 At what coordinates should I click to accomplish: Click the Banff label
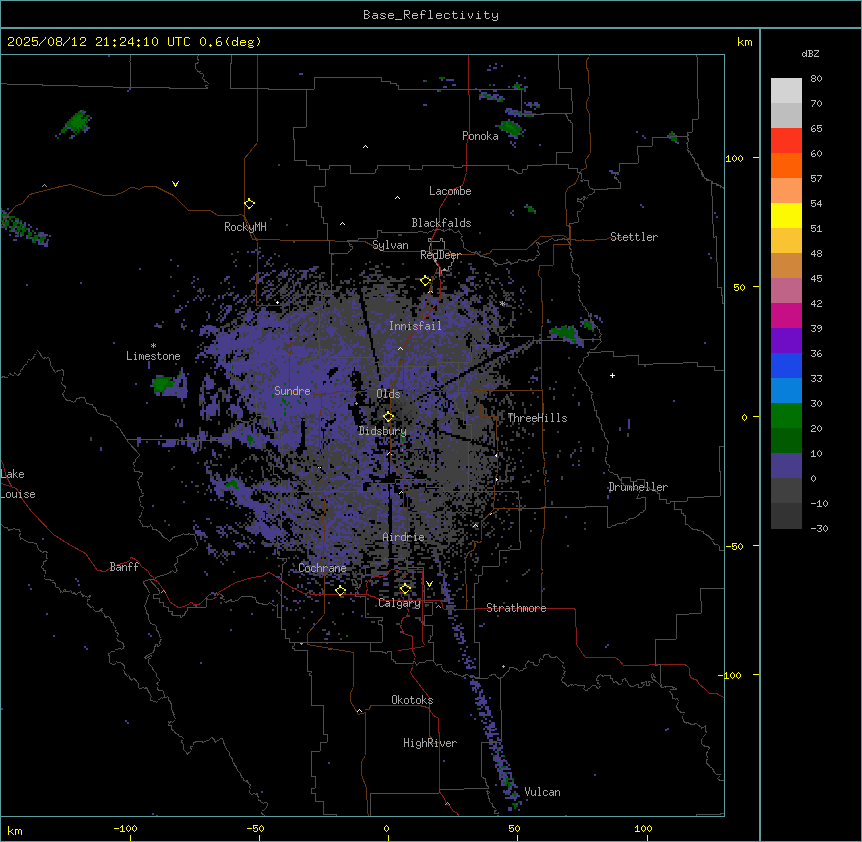click(x=124, y=567)
